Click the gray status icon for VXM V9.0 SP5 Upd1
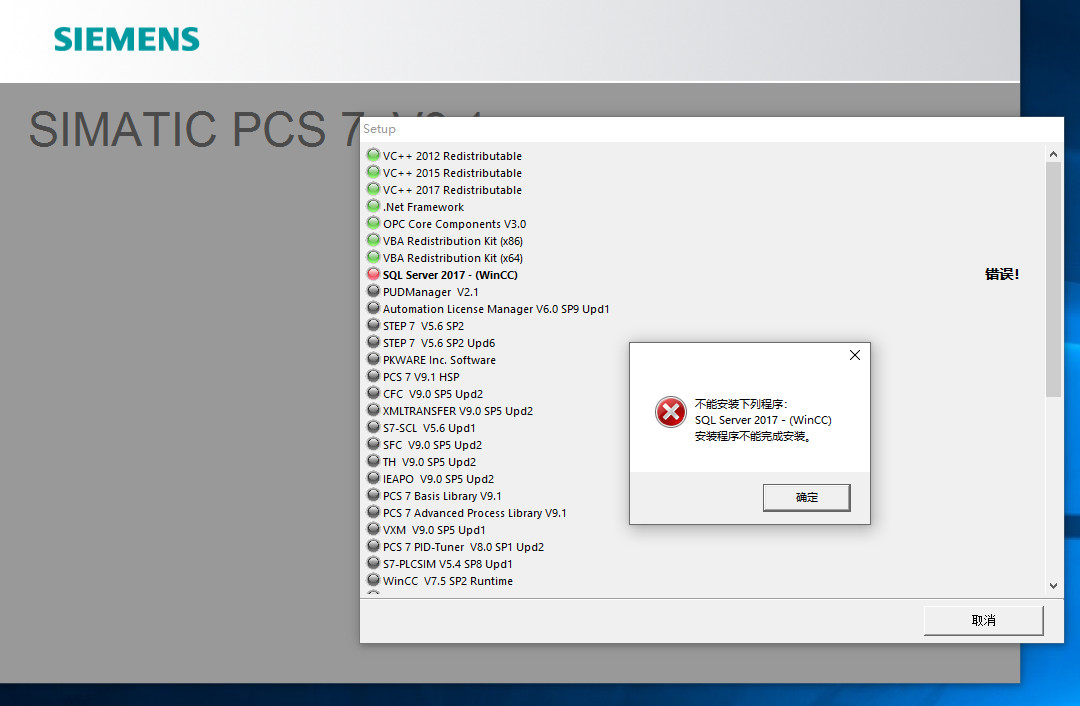This screenshot has width=1080, height=706. tap(373, 528)
